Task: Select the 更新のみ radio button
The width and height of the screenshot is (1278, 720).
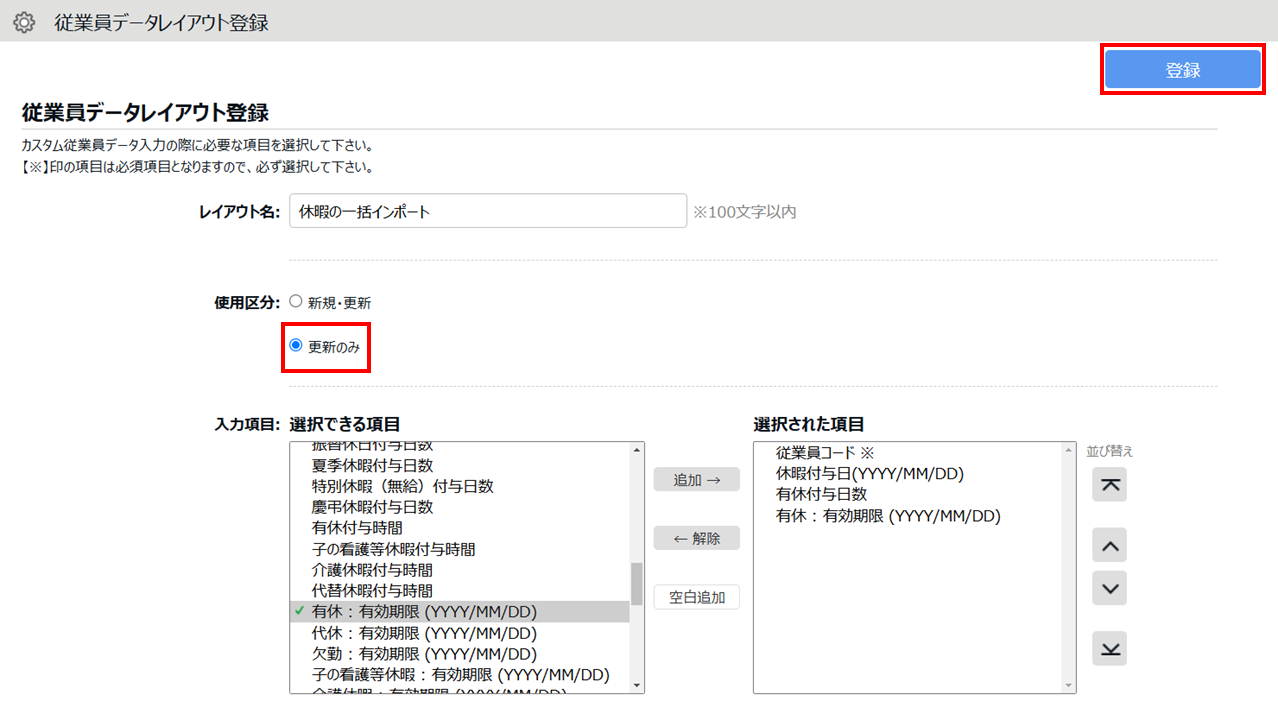Action: pos(295,345)
